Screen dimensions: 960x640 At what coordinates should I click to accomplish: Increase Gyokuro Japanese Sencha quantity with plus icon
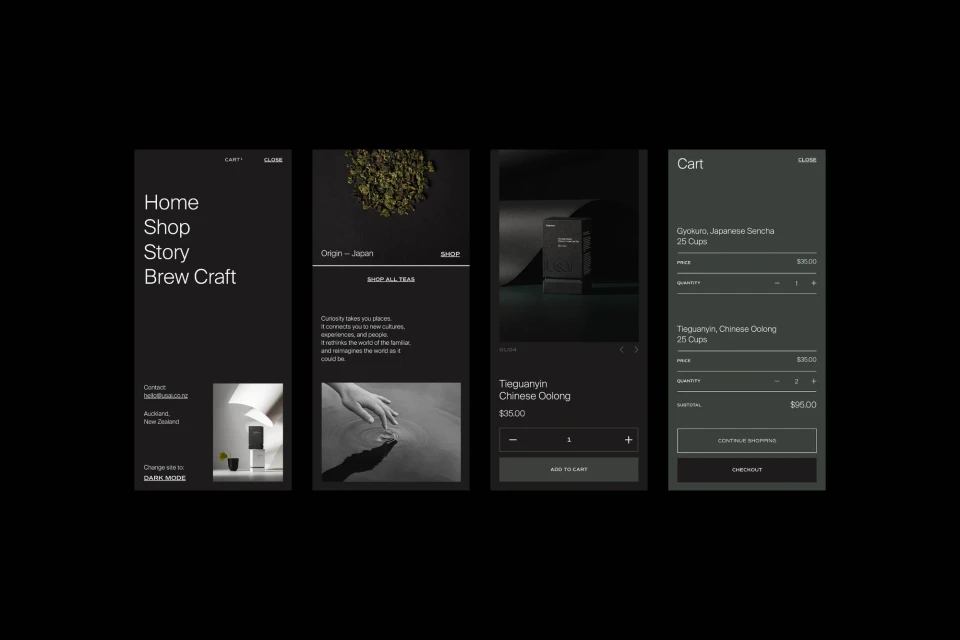[x=813, y=283]
